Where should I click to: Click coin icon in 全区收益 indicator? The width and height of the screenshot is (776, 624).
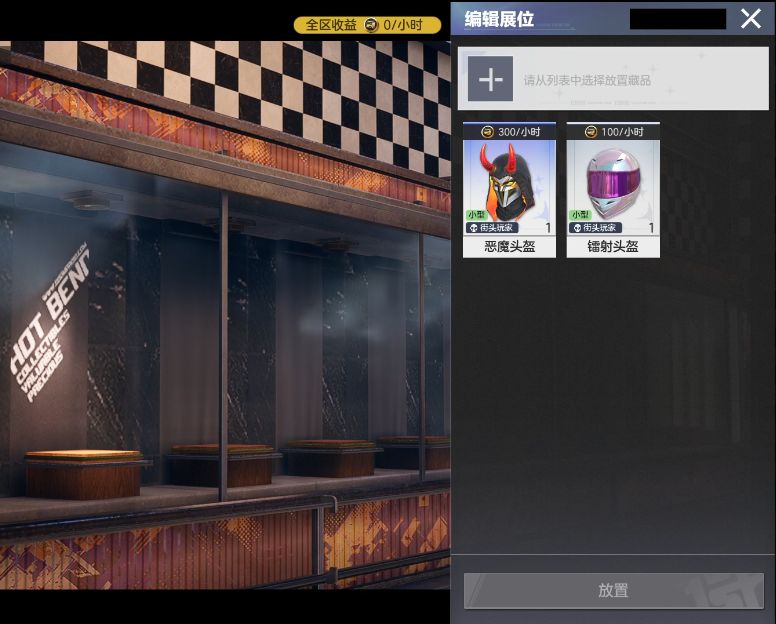371,25
